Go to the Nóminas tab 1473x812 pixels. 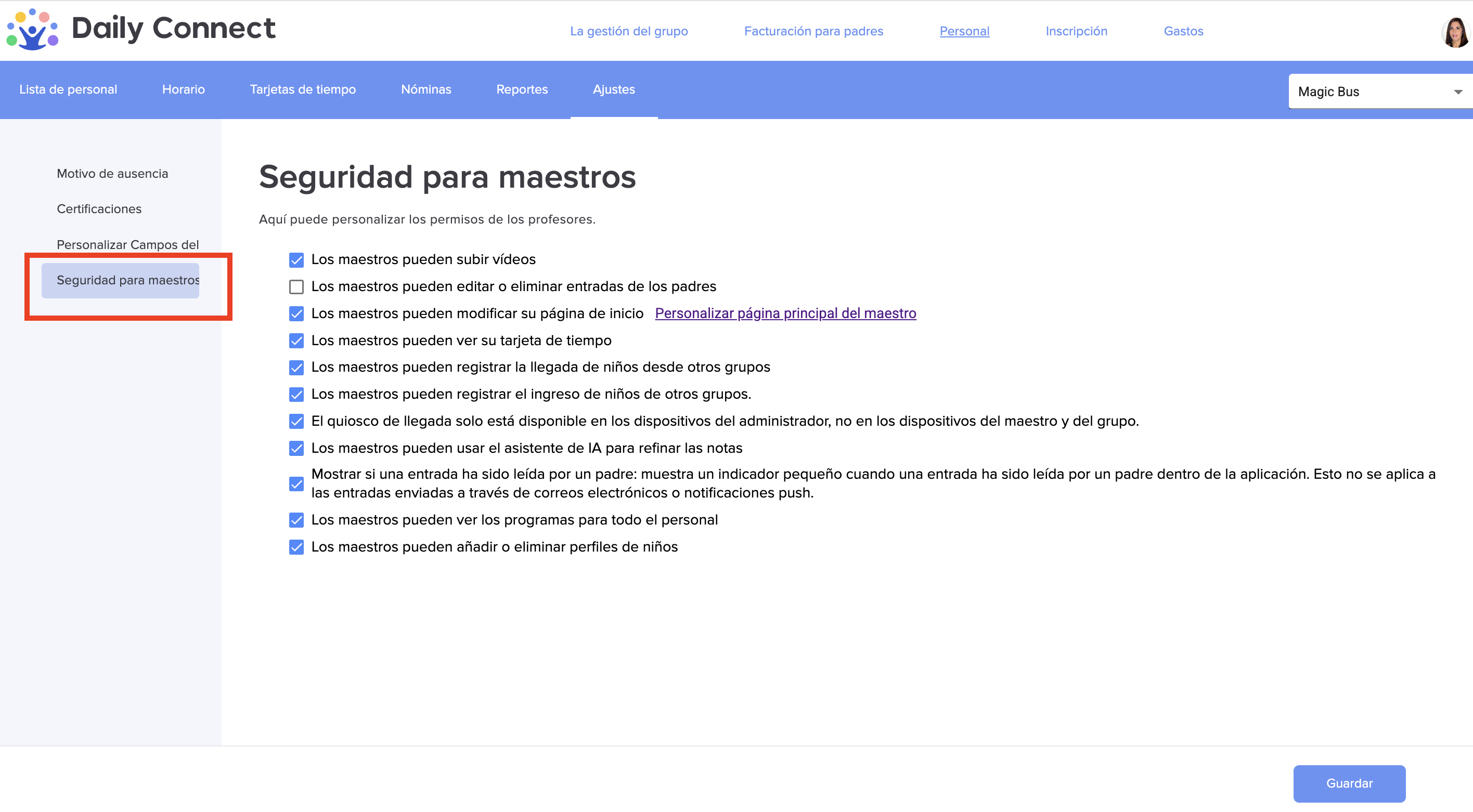coord(425,89)
